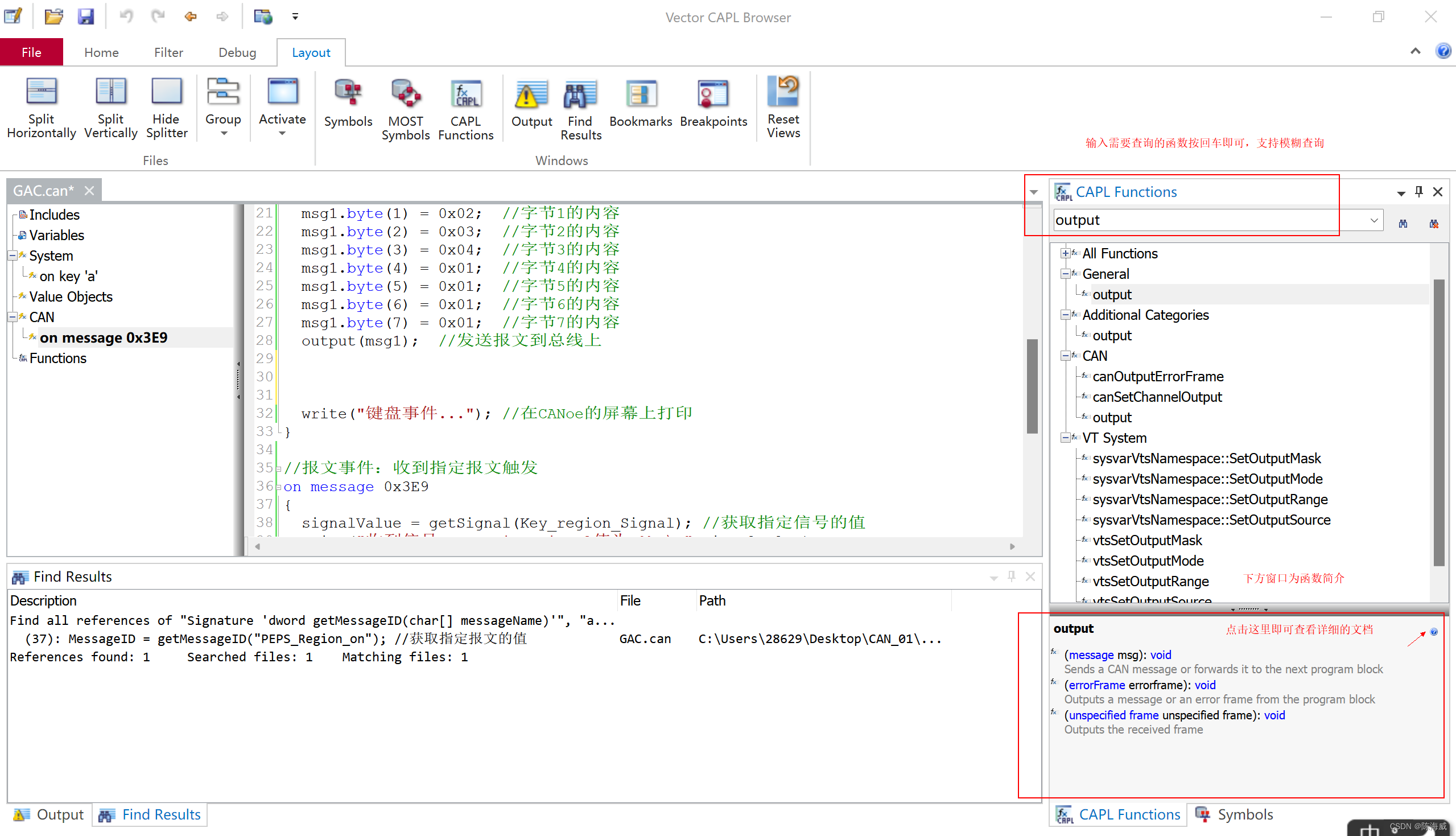The image size is (1456, 836).
Task: Open the Group dropdown in ribbon
Action: (x=223, y=133)
